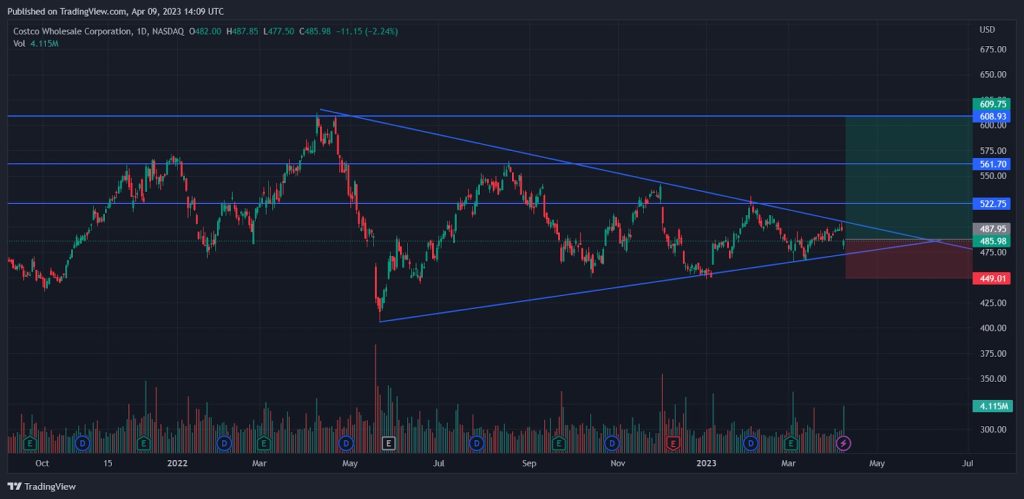This screenshot has height=499, width=1024.
Task: Click the 608.93 blue line price label
Action: tap(991, 116)
